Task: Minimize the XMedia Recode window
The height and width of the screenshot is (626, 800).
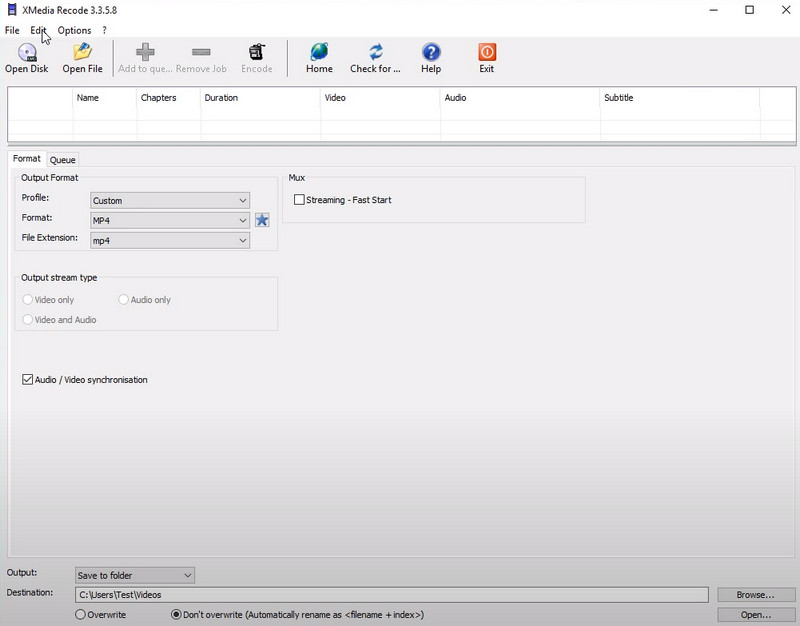Action: (x=714, y=10)
